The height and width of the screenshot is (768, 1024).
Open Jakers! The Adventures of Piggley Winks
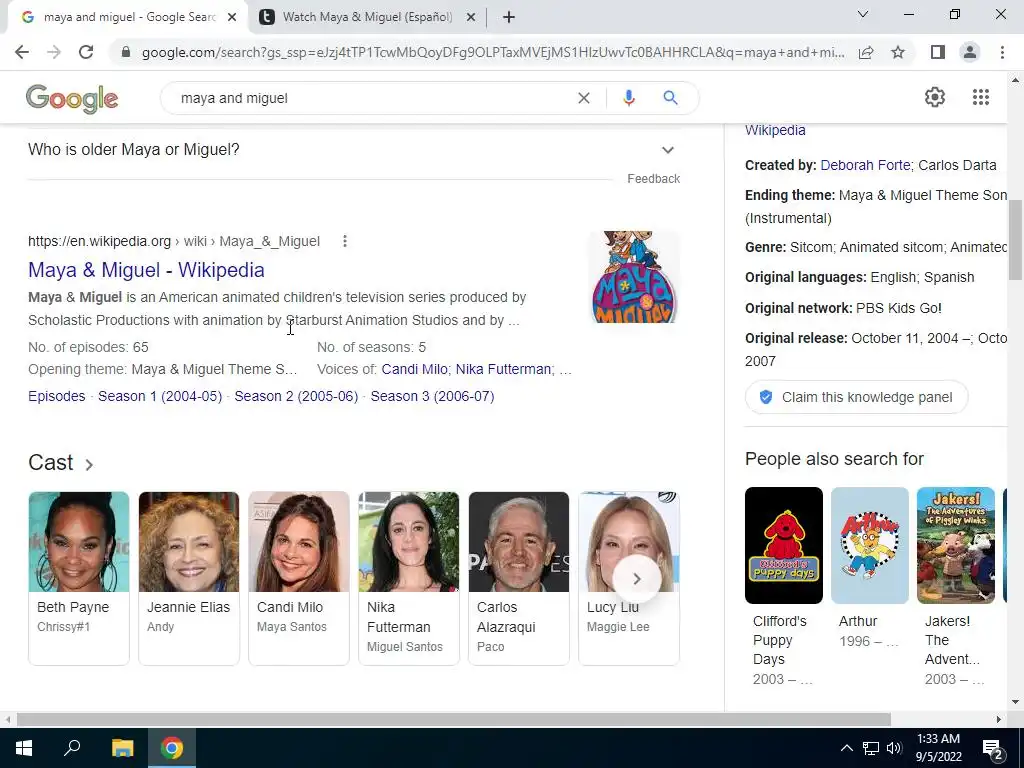[x=955, y=586]
